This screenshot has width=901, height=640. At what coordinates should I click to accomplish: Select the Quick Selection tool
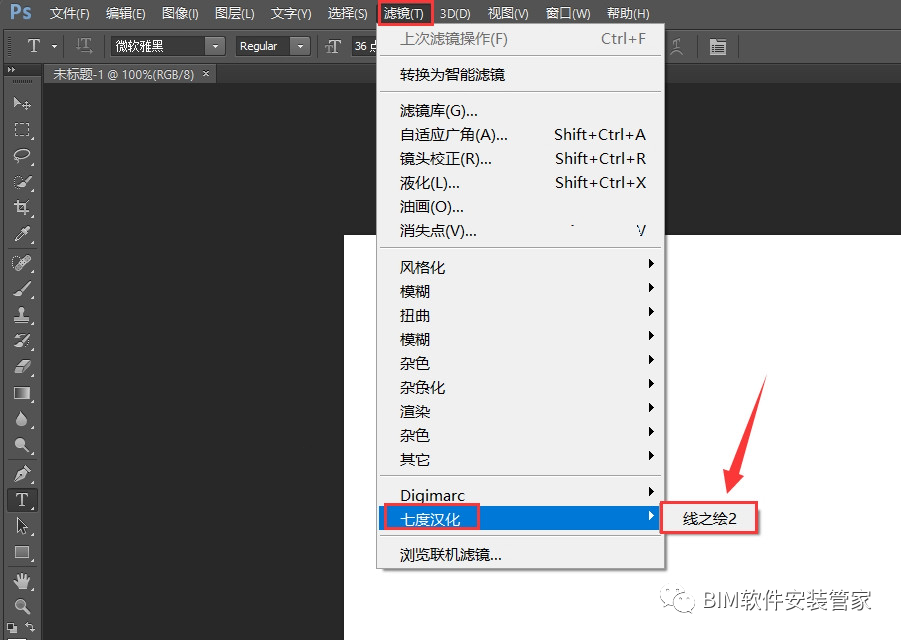pyautogui.click(x=22, y=182)
